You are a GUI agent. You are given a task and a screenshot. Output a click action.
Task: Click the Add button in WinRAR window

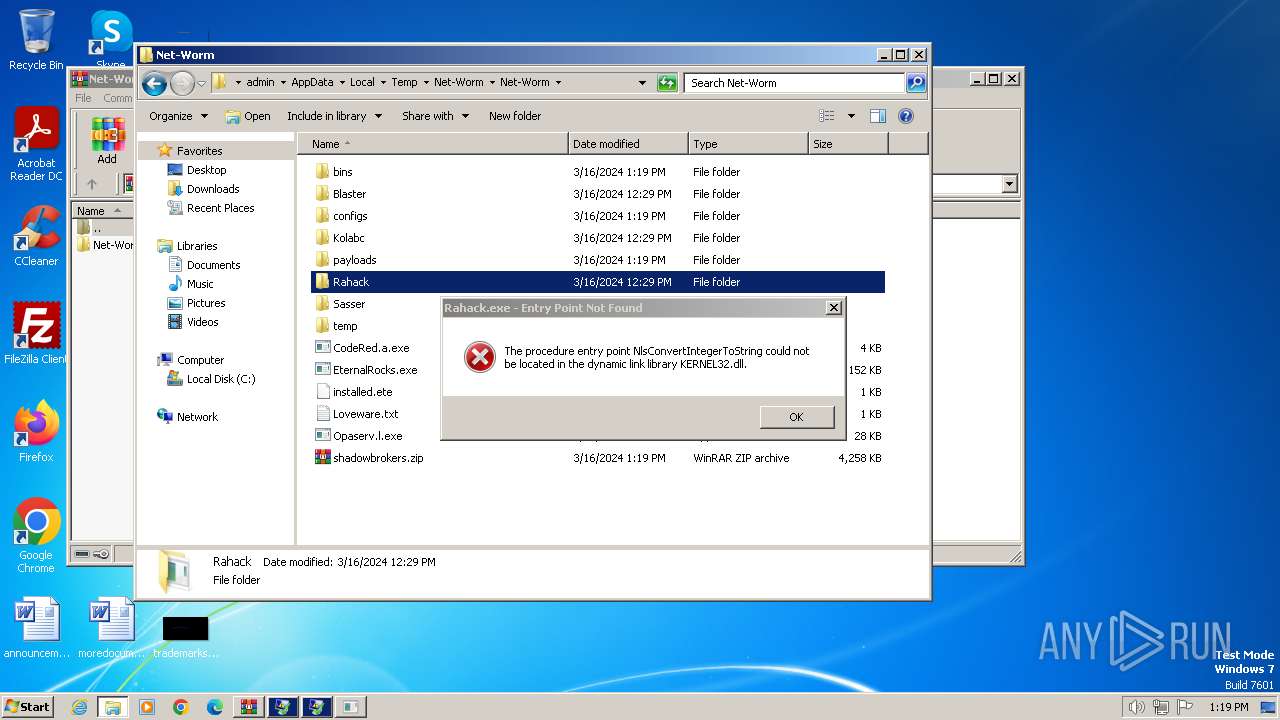coord(107,141)
